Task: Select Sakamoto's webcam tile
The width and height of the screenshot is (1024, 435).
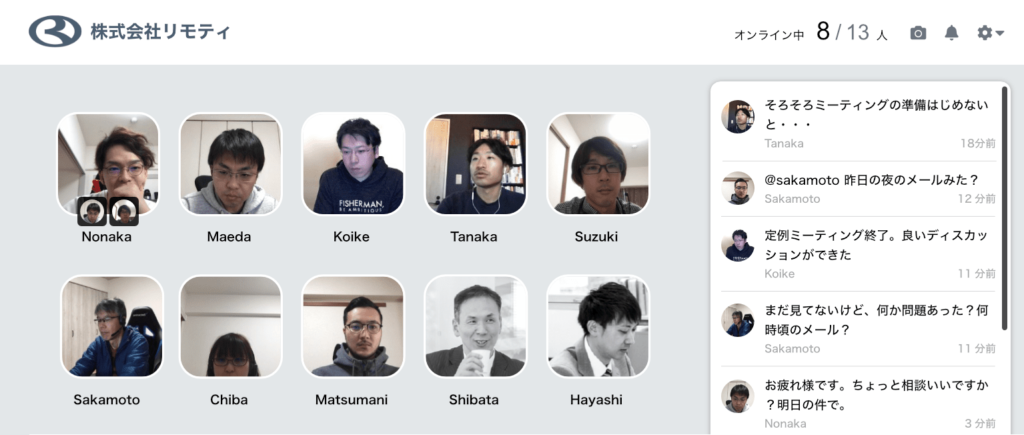Action: point(112,326)
